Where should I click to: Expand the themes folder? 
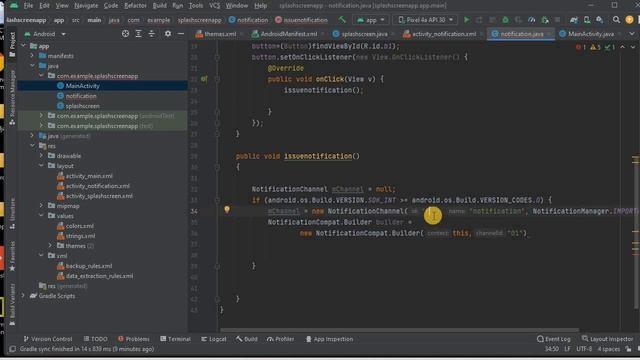(51, 245)
